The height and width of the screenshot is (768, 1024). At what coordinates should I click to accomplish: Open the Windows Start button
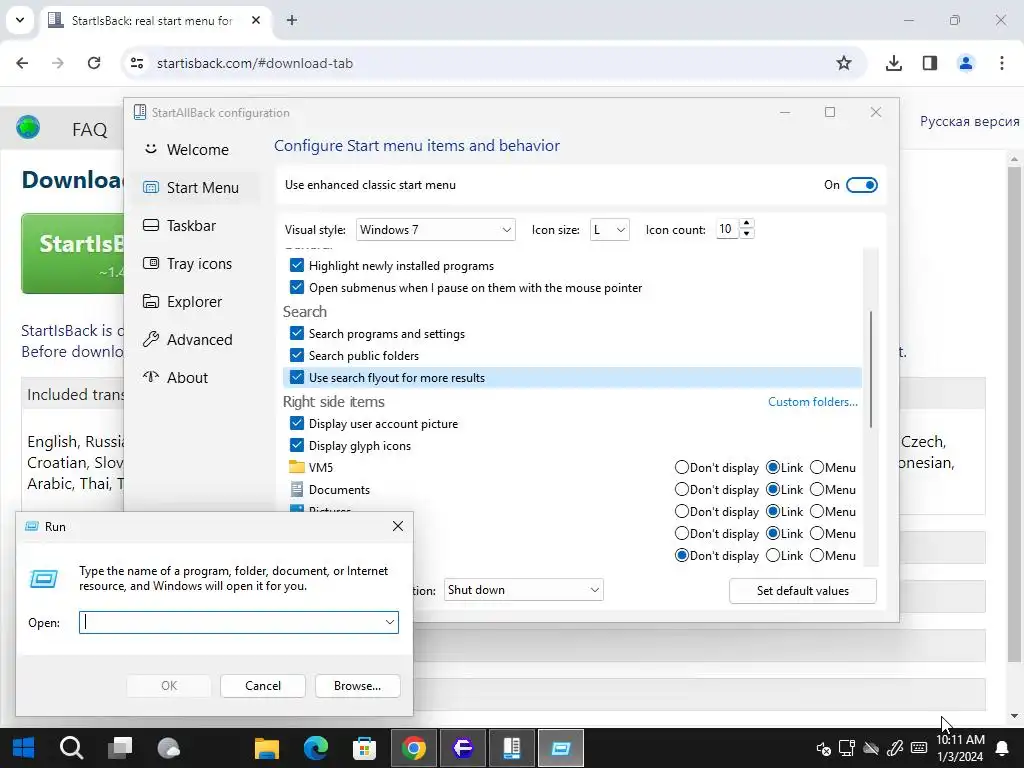coord(23,748)
